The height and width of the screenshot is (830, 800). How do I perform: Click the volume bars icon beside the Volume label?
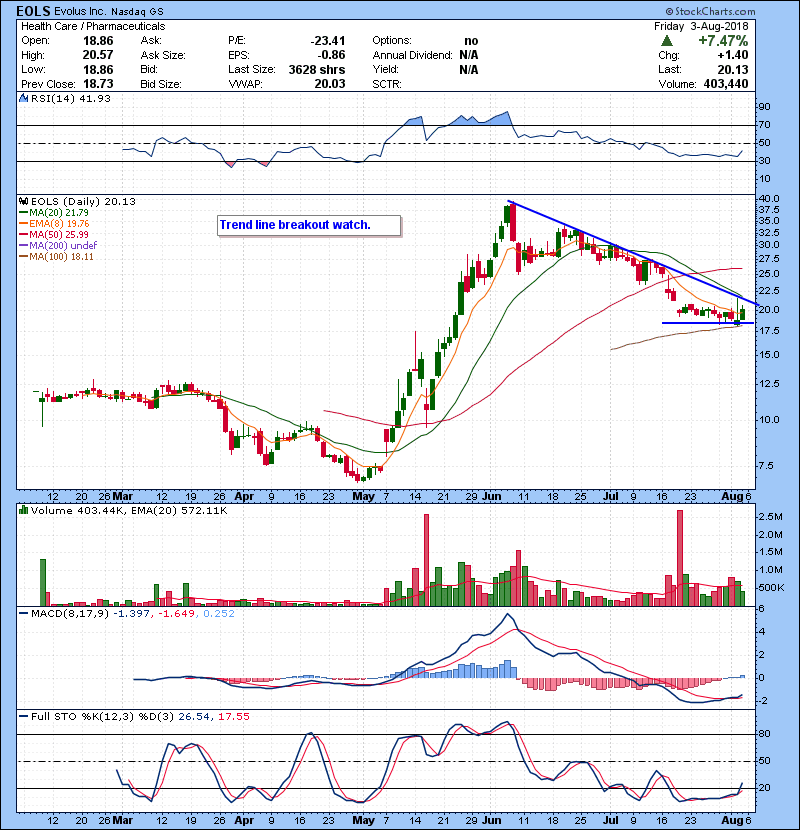point(23,510)
